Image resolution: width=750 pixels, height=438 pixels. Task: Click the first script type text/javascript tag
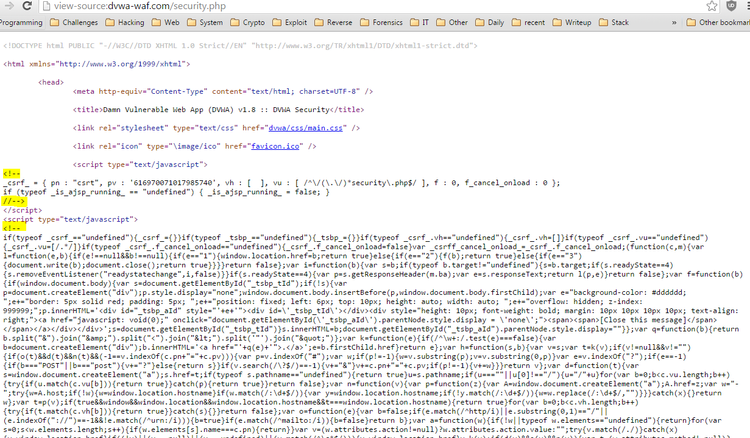tap(140, 164)
